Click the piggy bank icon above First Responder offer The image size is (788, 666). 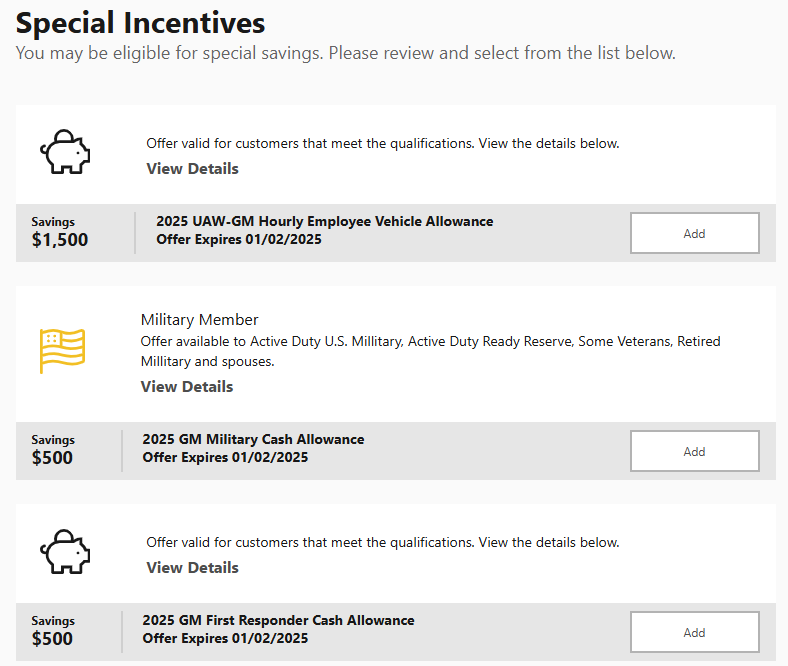(65, 550)
